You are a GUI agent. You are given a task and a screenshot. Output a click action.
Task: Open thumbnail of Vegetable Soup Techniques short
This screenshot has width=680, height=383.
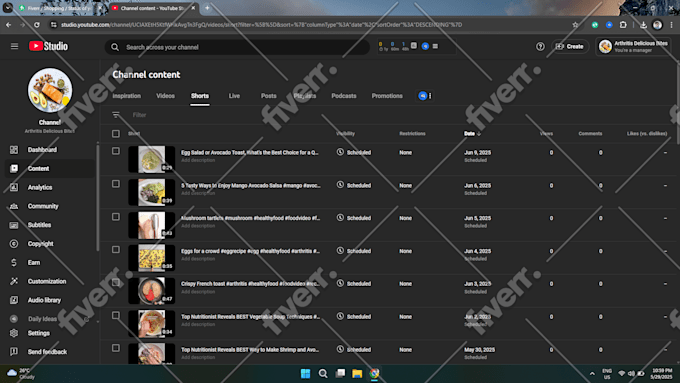[x=151, y=324]
